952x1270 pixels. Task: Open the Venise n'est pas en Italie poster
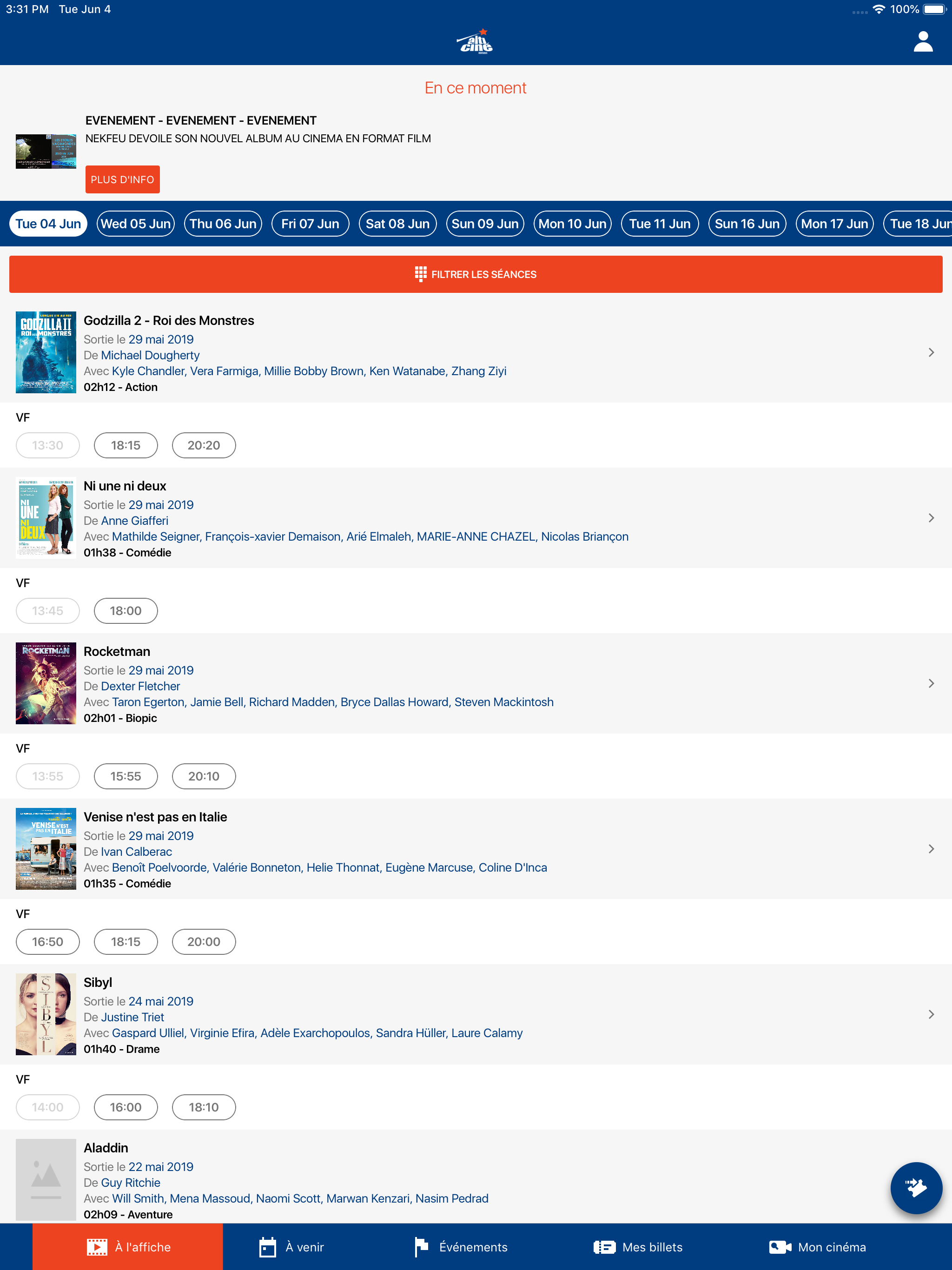coord(46,848)
